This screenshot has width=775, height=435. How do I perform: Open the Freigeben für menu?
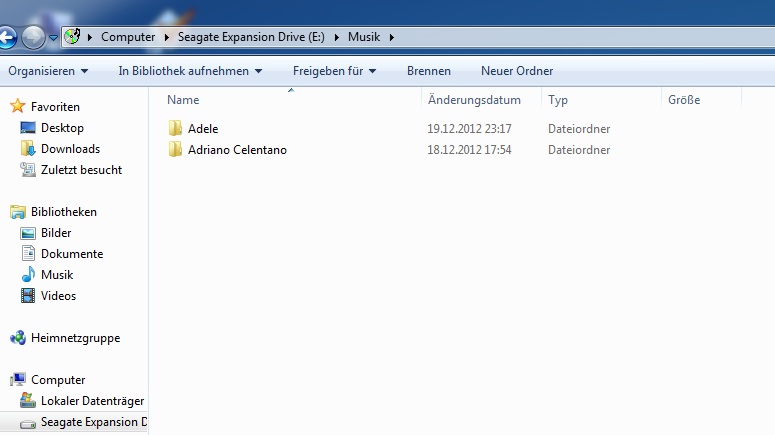[335, 71]
